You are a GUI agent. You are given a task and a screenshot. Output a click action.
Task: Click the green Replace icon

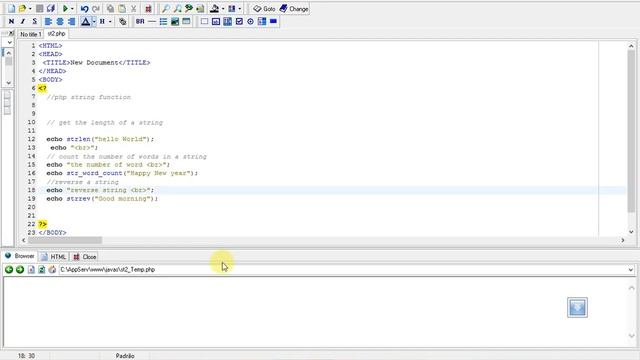coord(189,9)
